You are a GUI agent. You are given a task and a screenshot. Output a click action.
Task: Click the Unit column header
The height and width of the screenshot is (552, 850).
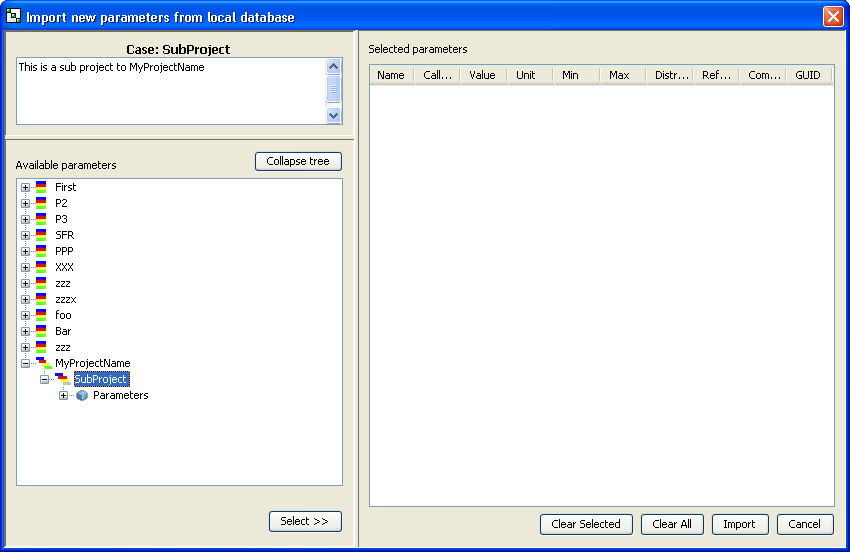(x=530, y=75)
